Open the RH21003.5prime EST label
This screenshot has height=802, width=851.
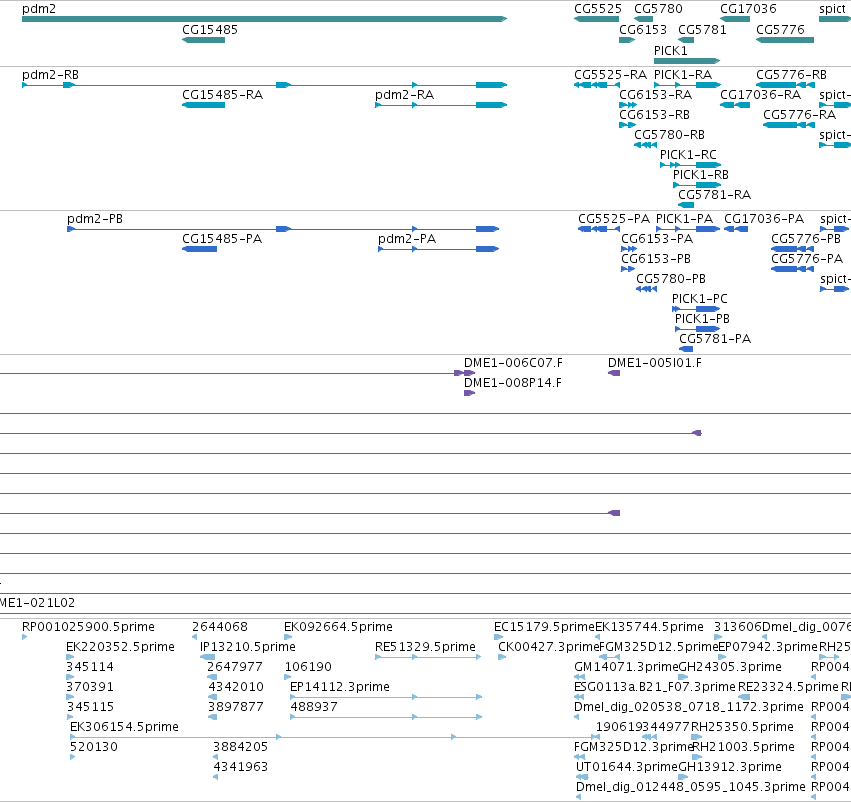tap(744, 747)
